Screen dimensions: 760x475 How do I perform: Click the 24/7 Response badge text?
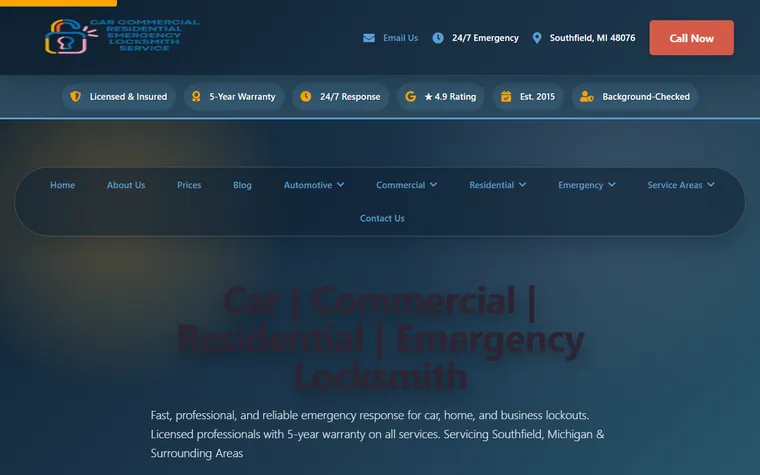pyautogui.click(x=350, y=96)
